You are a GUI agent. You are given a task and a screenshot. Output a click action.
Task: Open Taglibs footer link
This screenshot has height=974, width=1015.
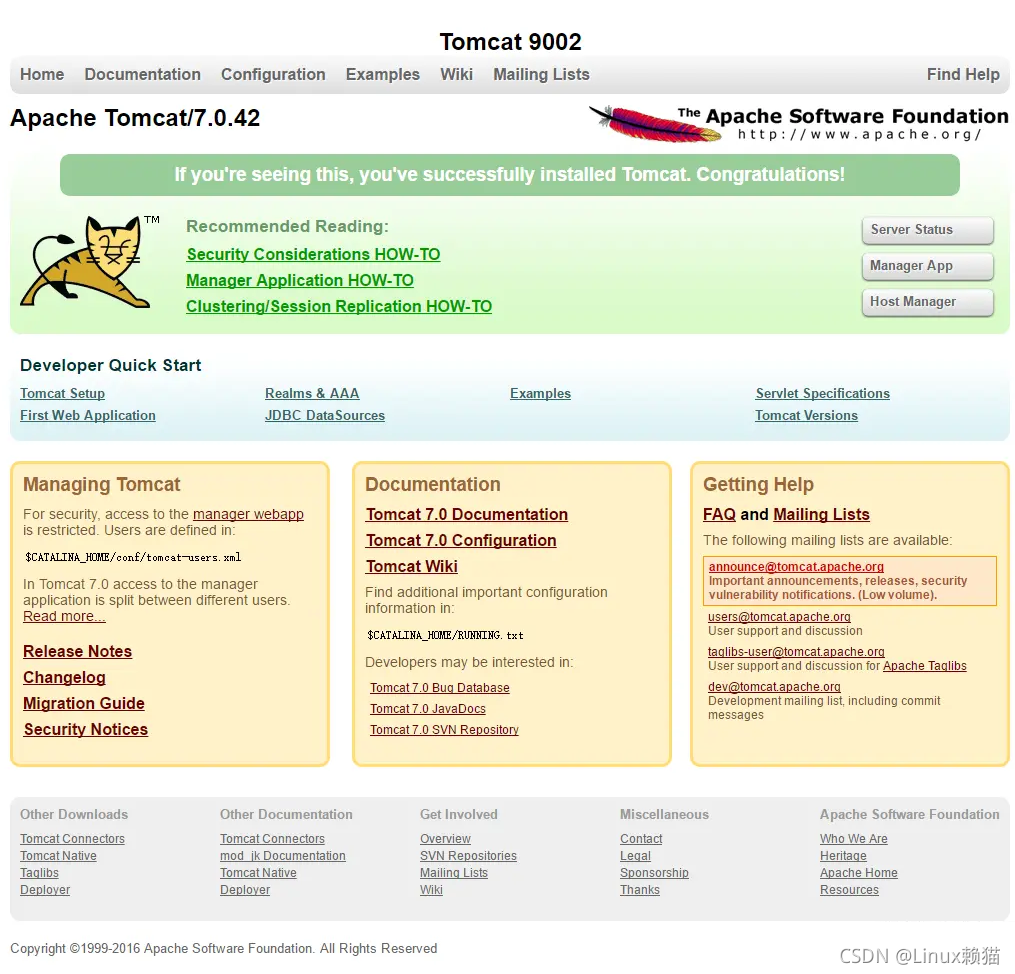(39, 873)
